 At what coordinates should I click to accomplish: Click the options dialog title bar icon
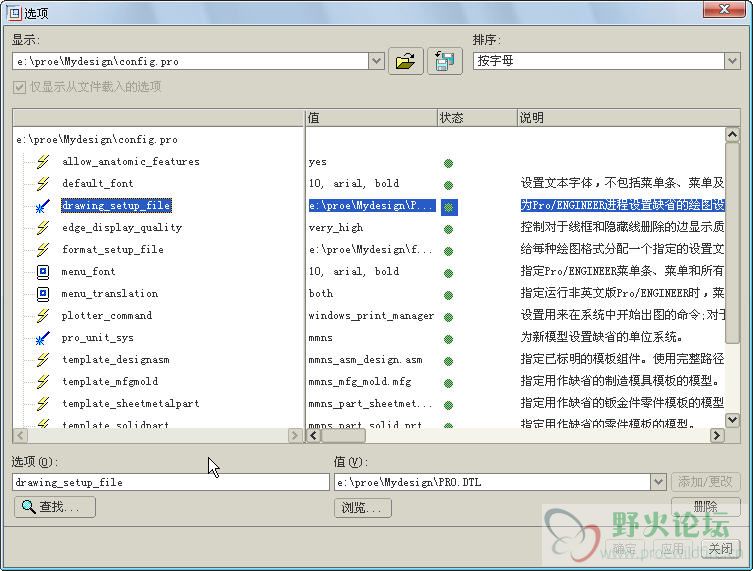(x=14, y=13)
